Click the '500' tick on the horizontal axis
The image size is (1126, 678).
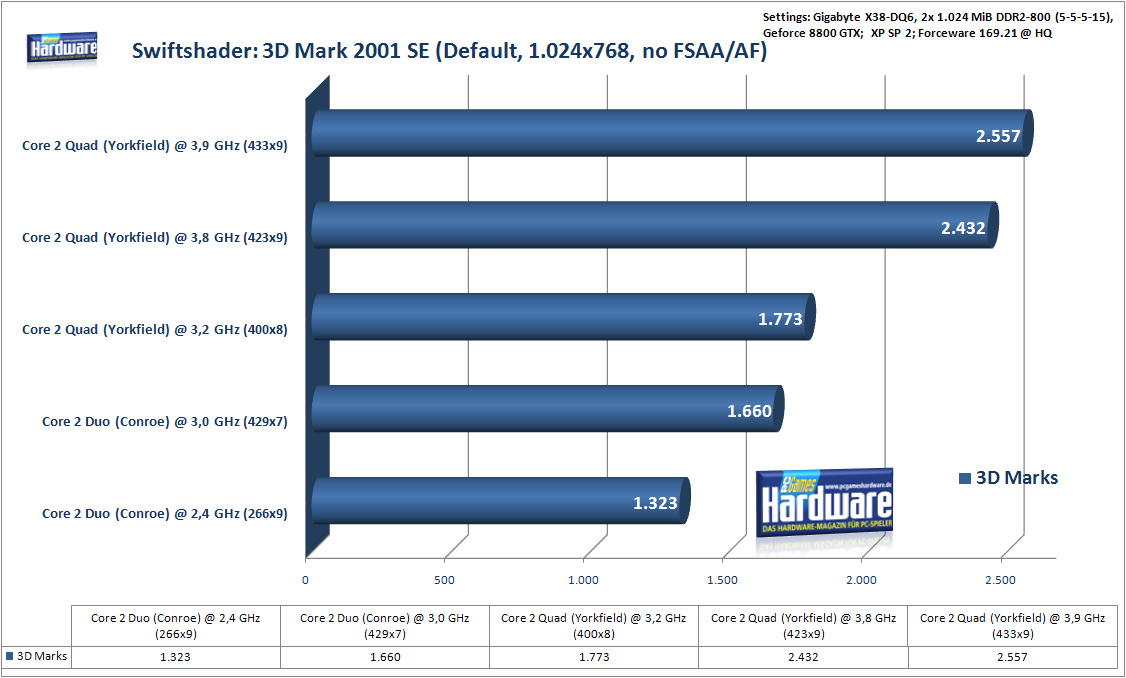click(445, 580)
